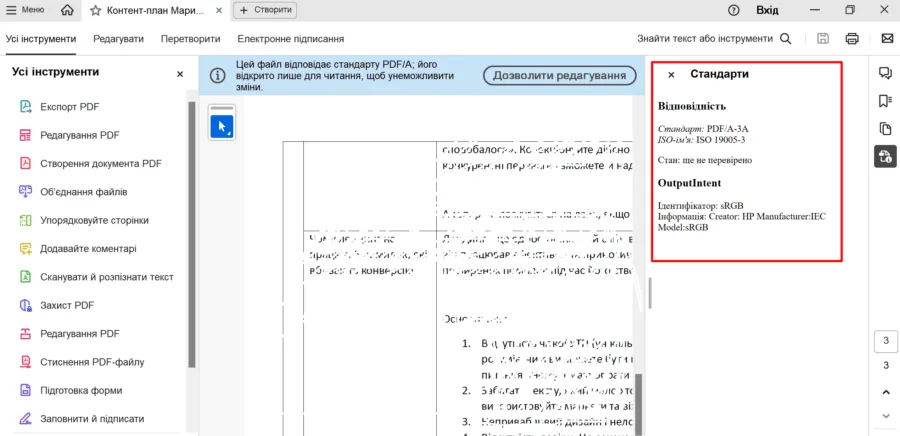
Task: Go to previous page with up chevron
Action: click(x=885, y=391)
